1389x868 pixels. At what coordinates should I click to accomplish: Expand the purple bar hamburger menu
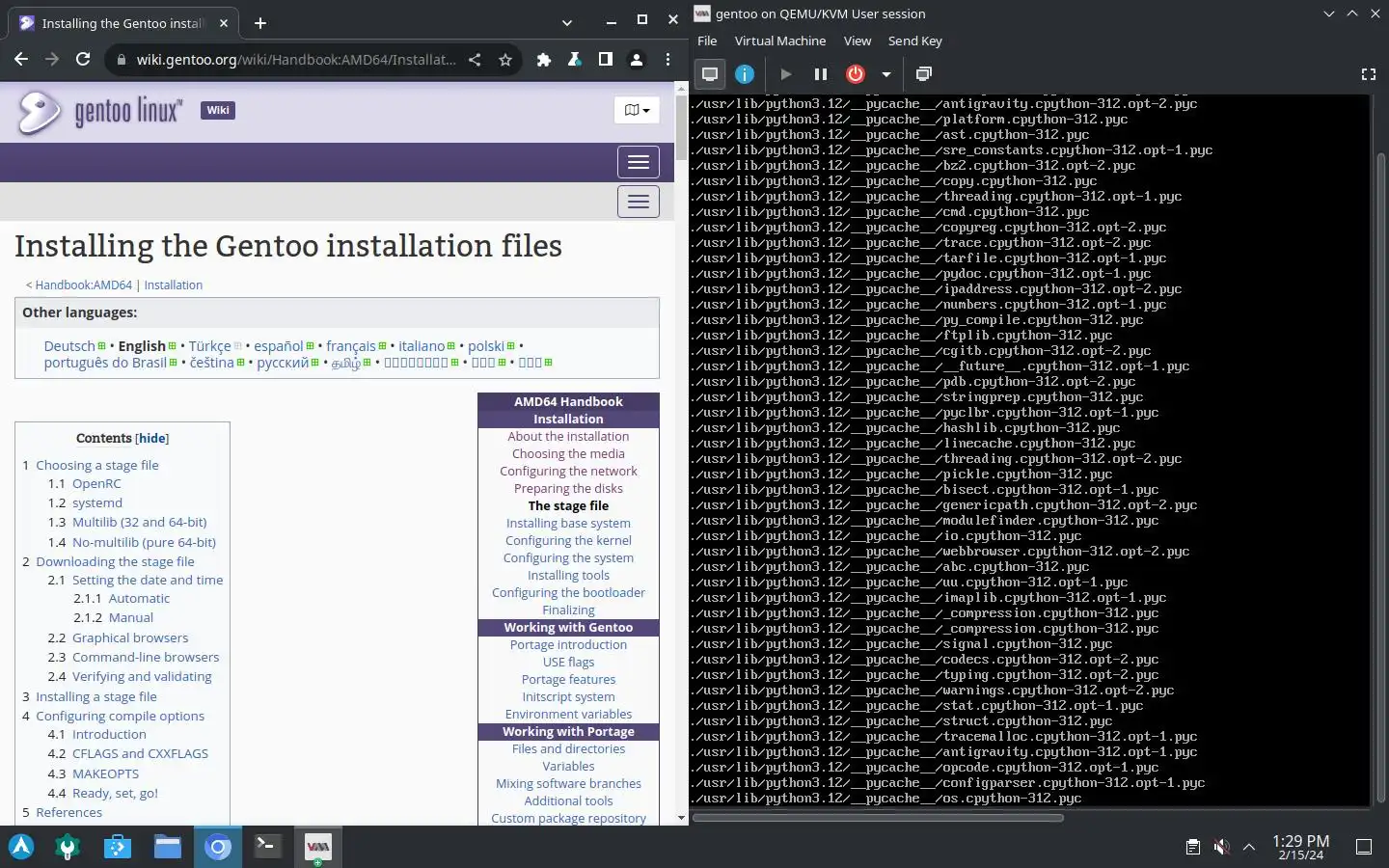click(x=639, y=162)
